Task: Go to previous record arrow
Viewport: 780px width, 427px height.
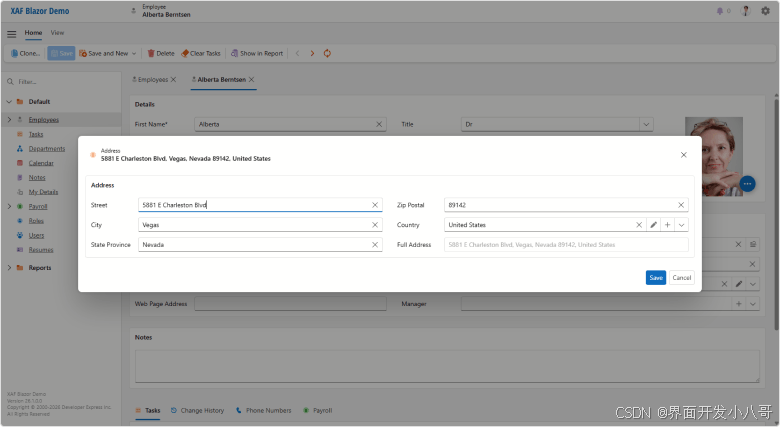Action: click(297, 53)
